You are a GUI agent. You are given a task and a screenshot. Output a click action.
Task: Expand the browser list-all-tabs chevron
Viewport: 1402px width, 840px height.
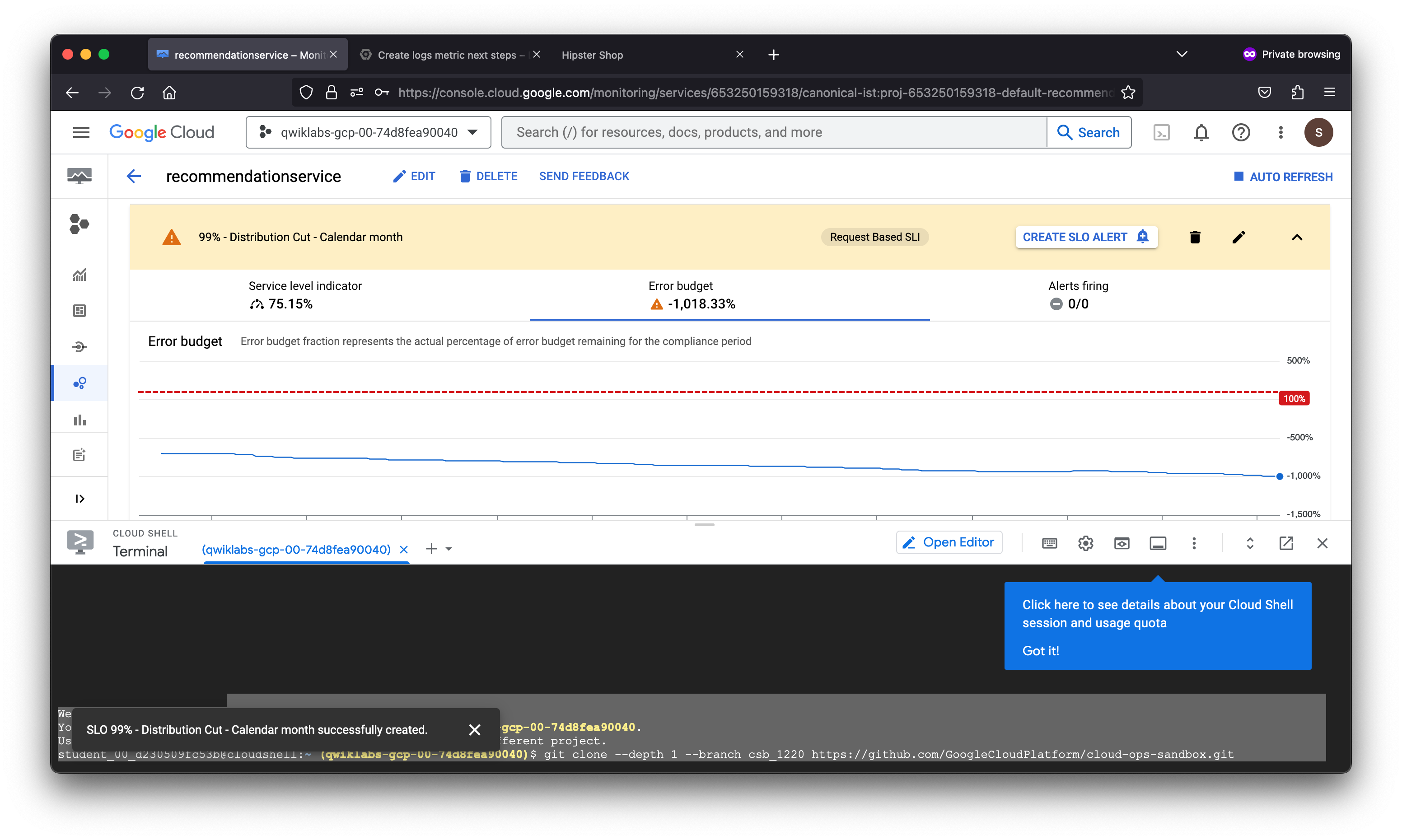point(1182,54)
